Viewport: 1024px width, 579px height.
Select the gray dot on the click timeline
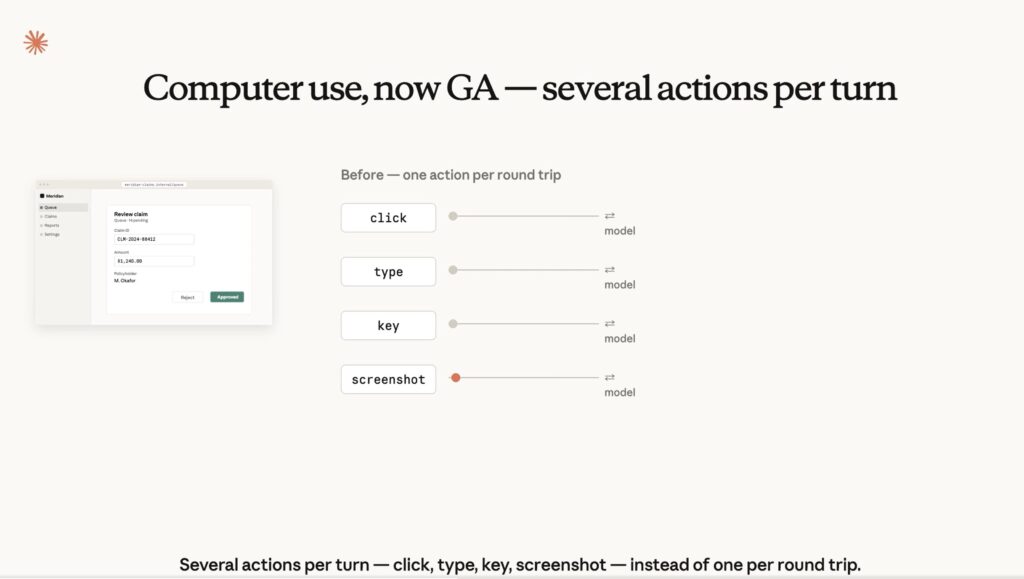click(453, 216)
